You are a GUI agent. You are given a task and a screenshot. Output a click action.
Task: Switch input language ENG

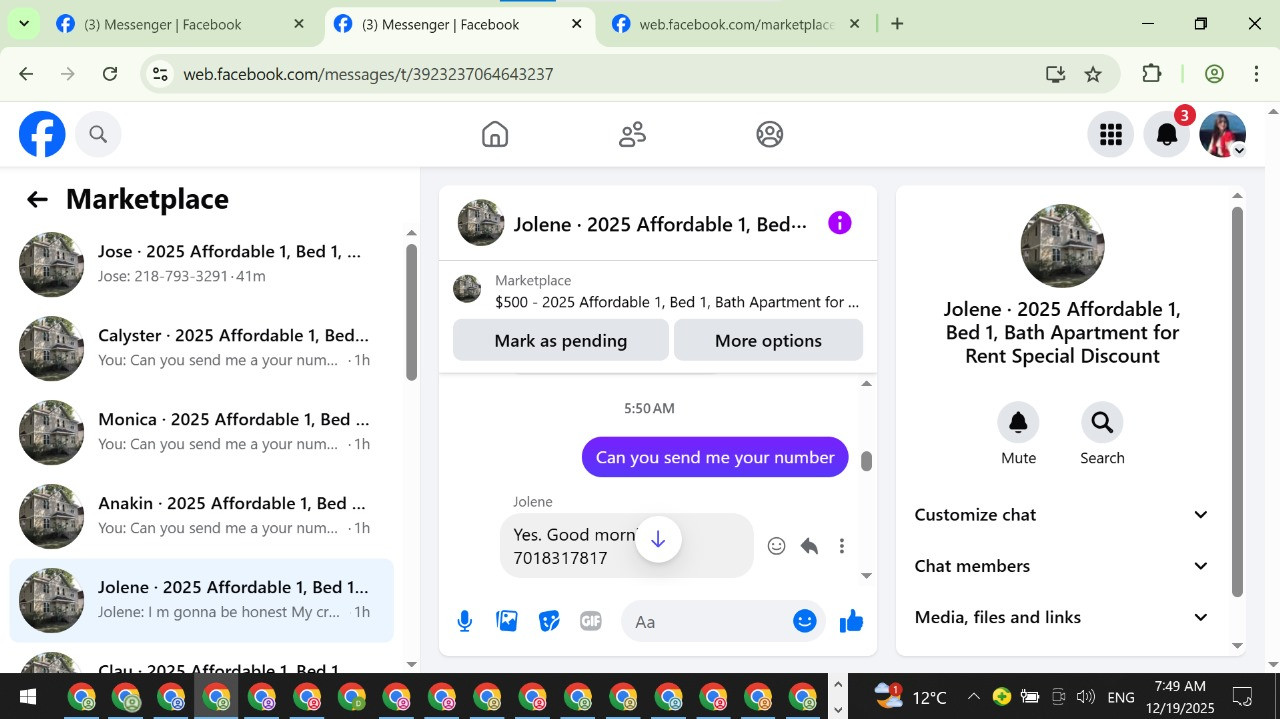(x=1121, y=697)
